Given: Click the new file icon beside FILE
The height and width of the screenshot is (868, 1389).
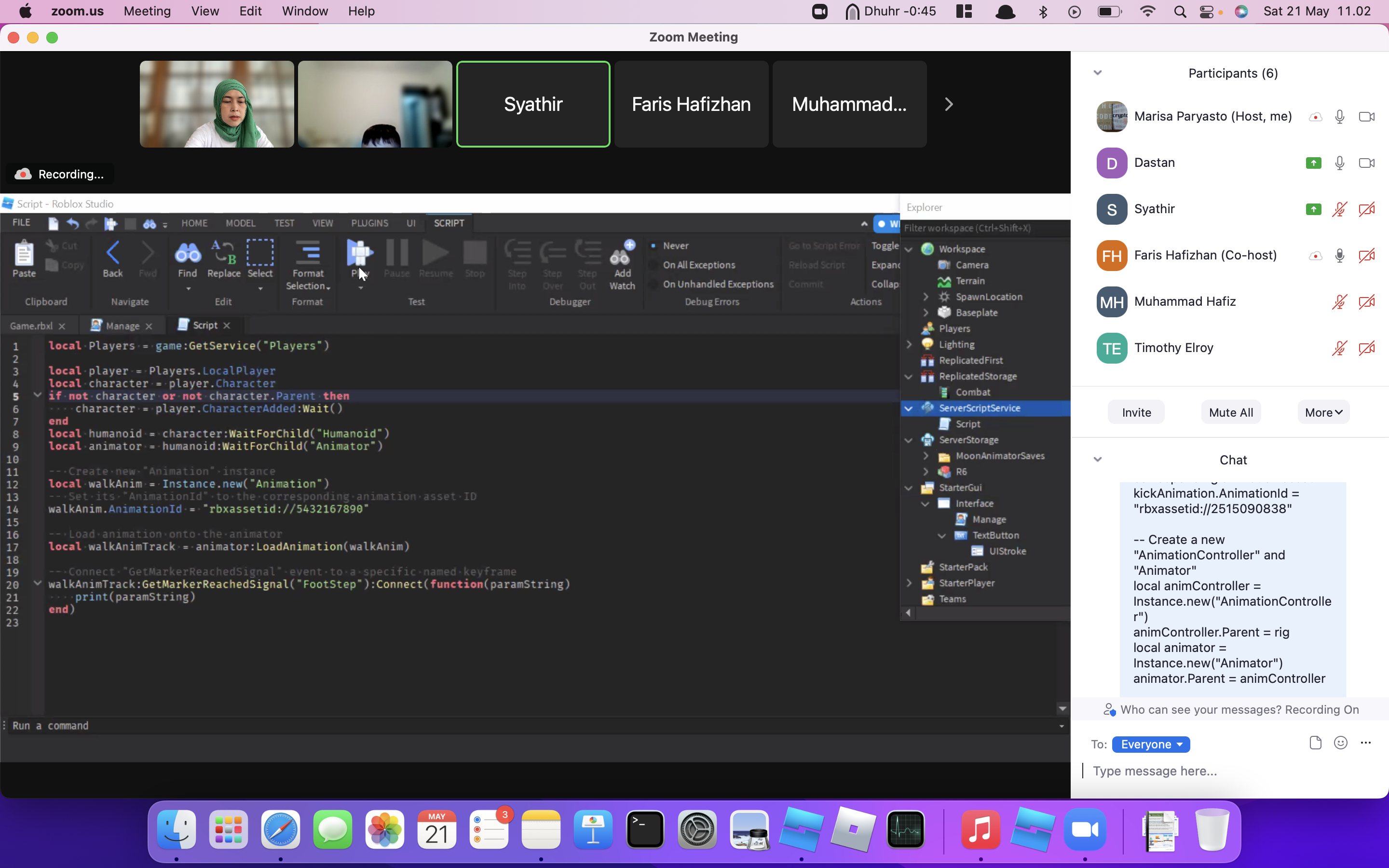Looking at the screenshot, I should coord(53,223).
